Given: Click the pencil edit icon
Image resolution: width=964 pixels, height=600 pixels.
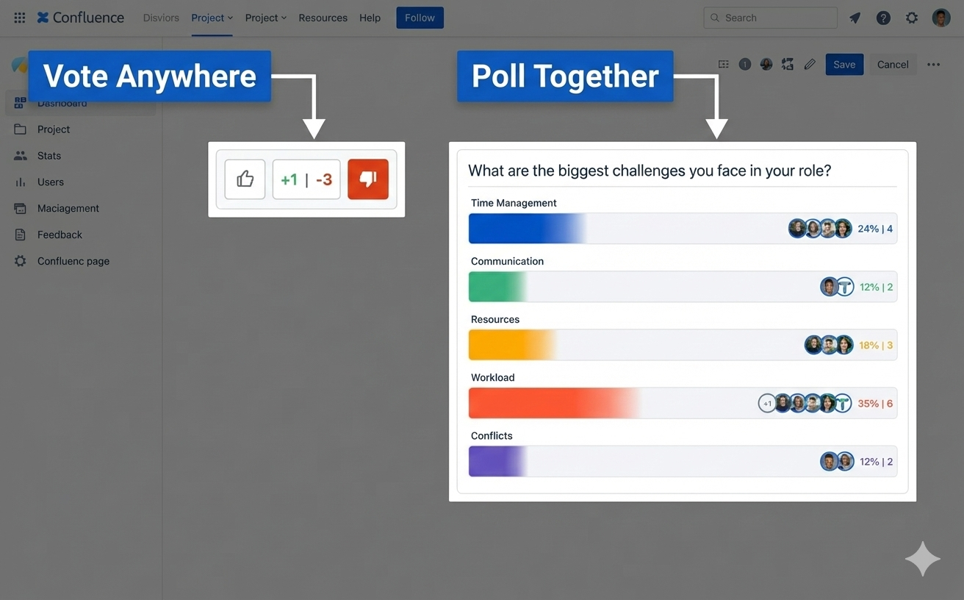Looking at the screenshot, I should pos(810,64).
